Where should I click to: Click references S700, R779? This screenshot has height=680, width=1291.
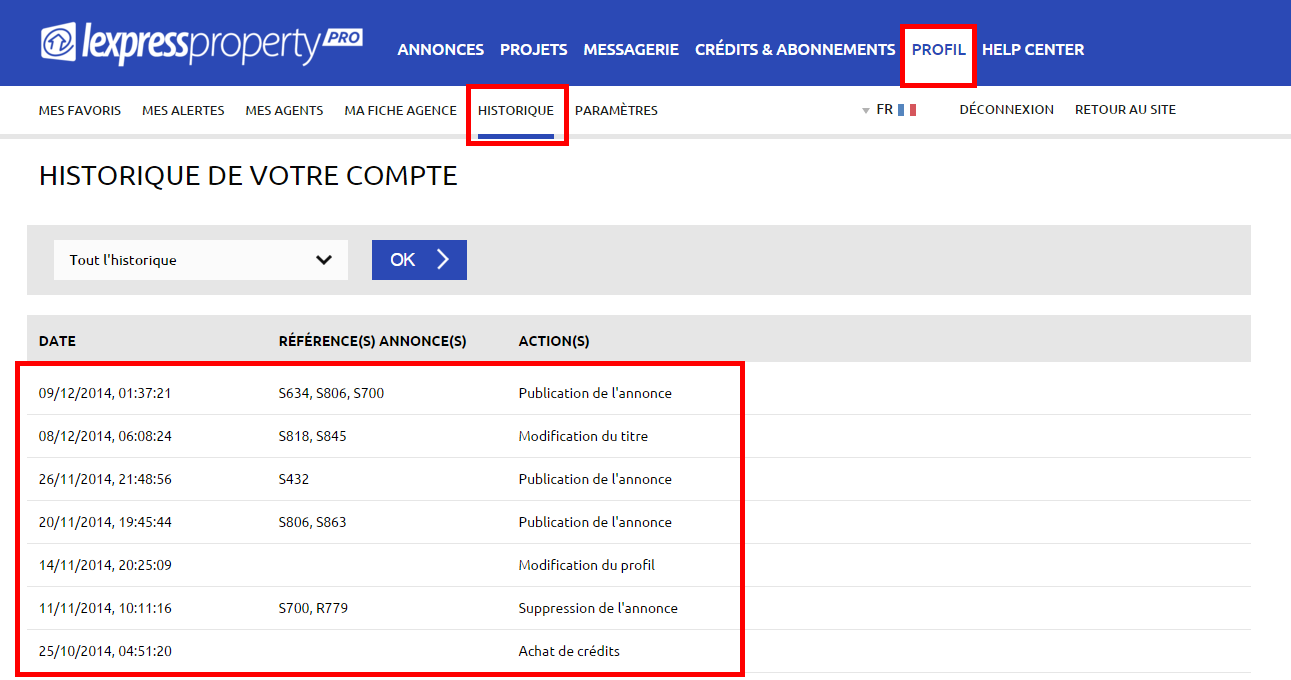(313, 608)
